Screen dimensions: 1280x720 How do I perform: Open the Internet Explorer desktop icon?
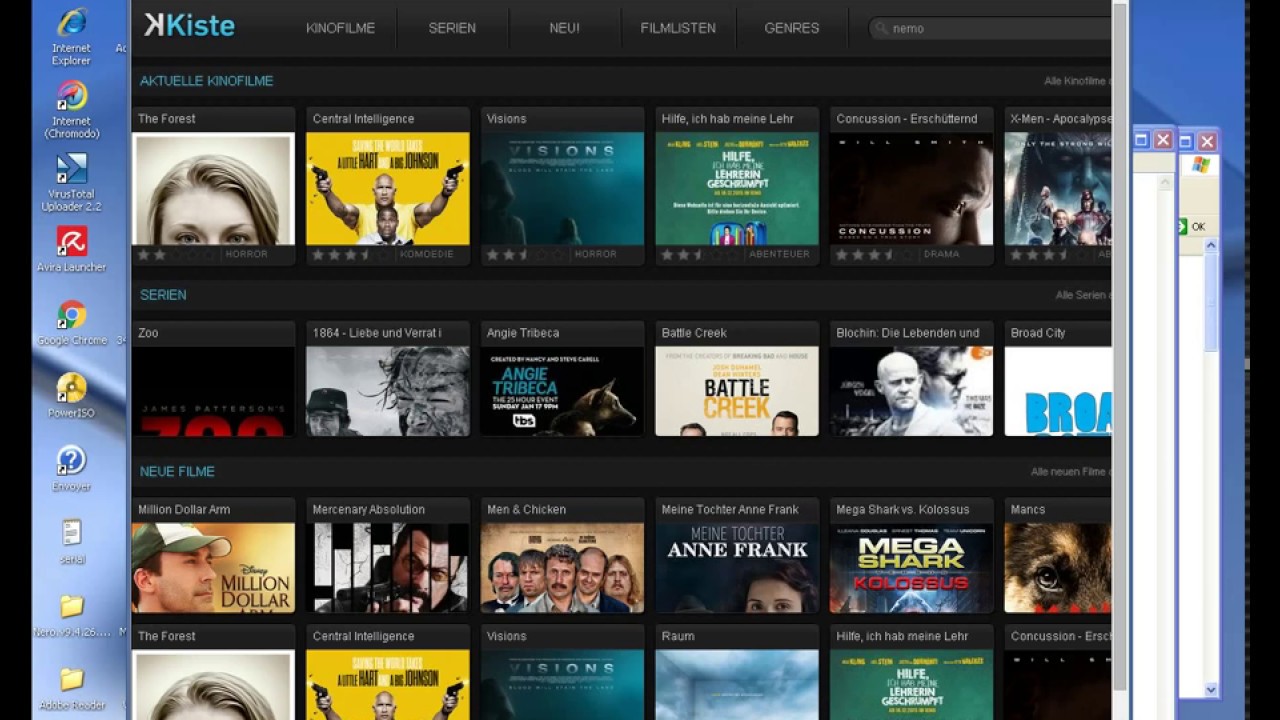point(71,35)
